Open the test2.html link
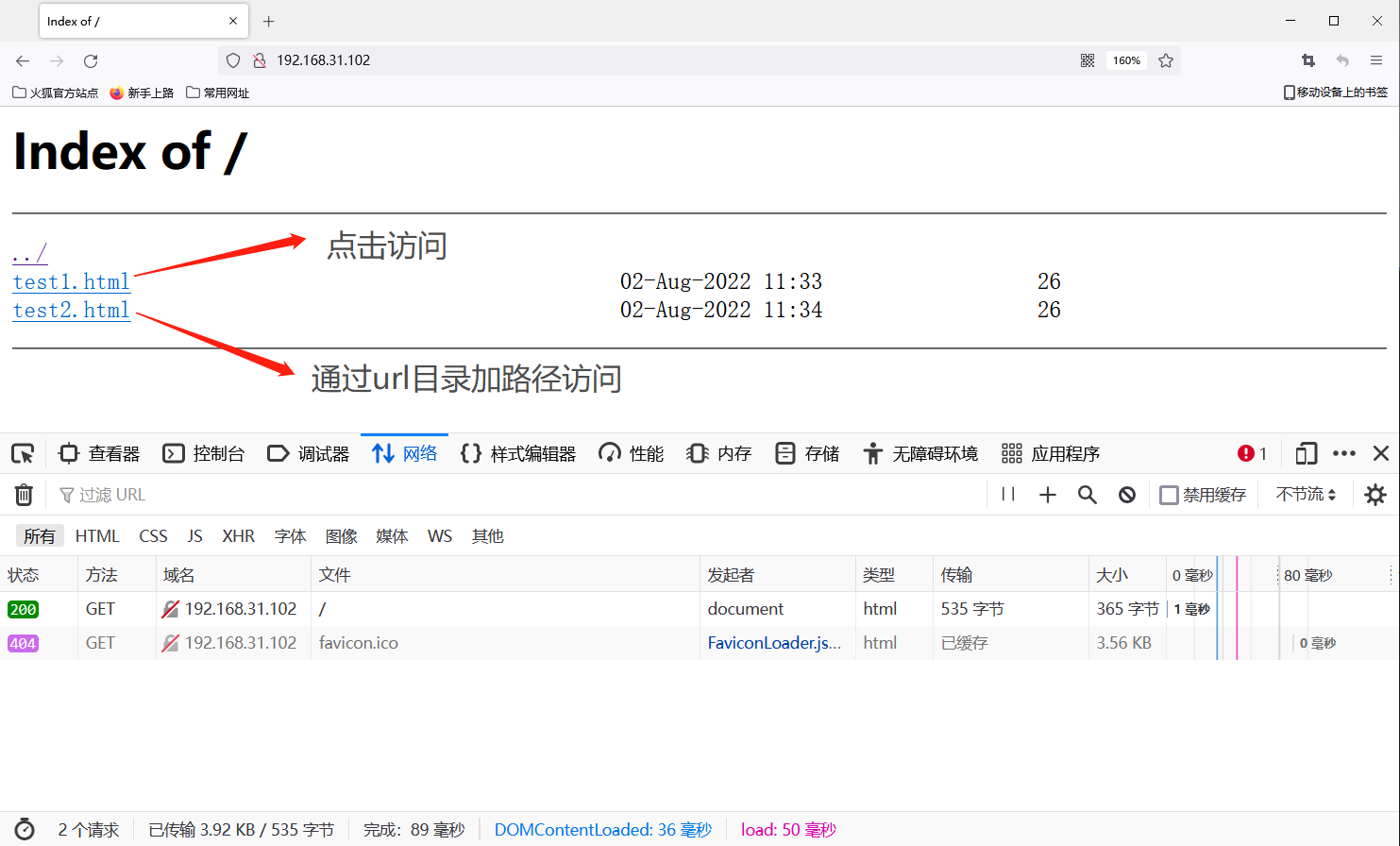The image size is (1400, 846). 71,310
